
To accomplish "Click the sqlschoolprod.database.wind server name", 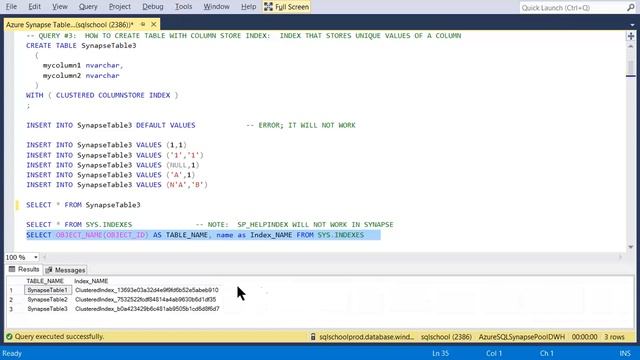I will tap(367, 337).
